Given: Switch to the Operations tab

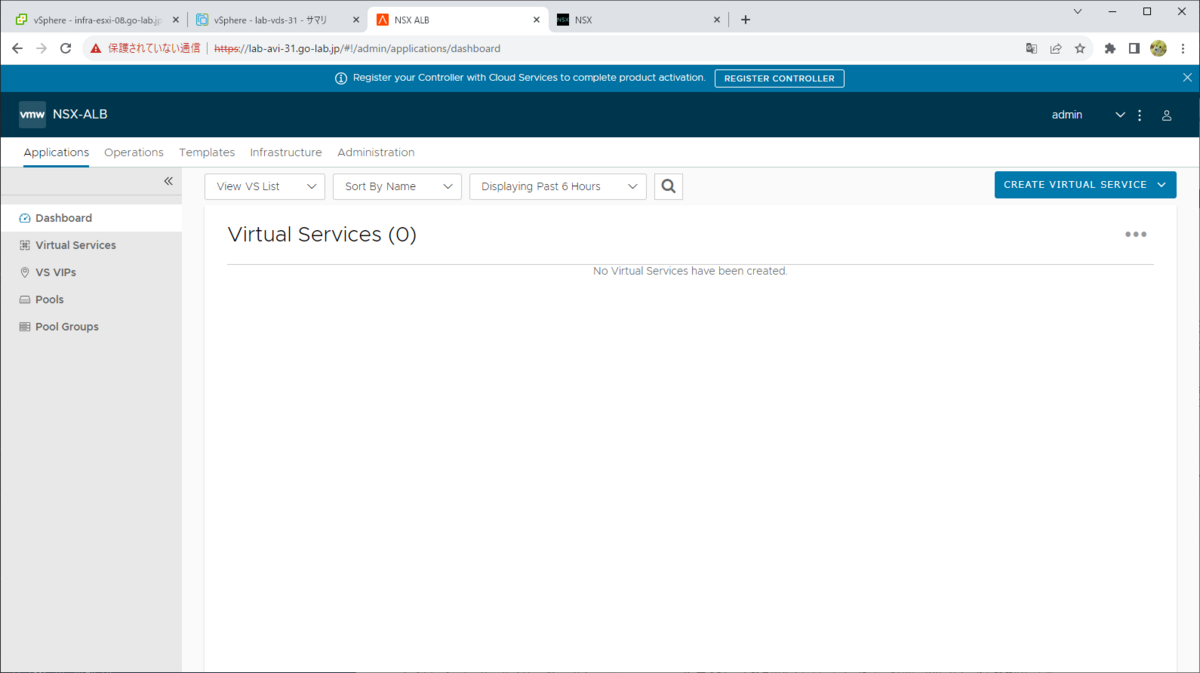Looking at the screenshot, I should pyautogui.click(x=134, y=152).
